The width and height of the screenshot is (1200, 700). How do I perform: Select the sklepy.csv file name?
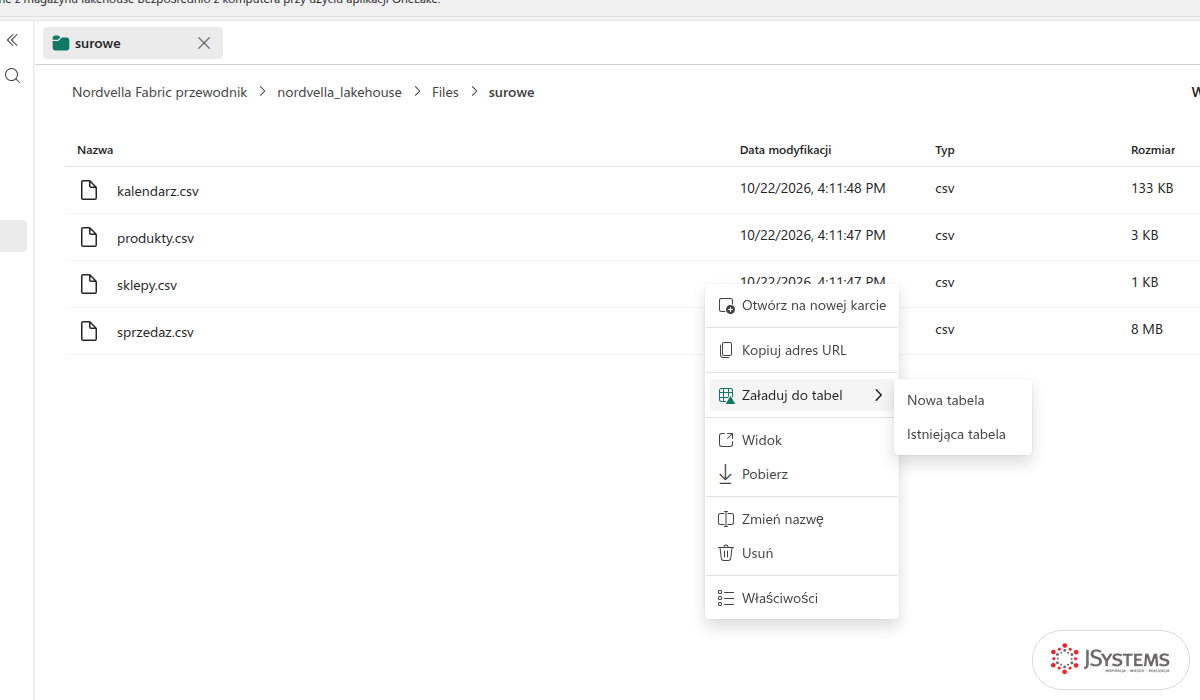[147, 285]
